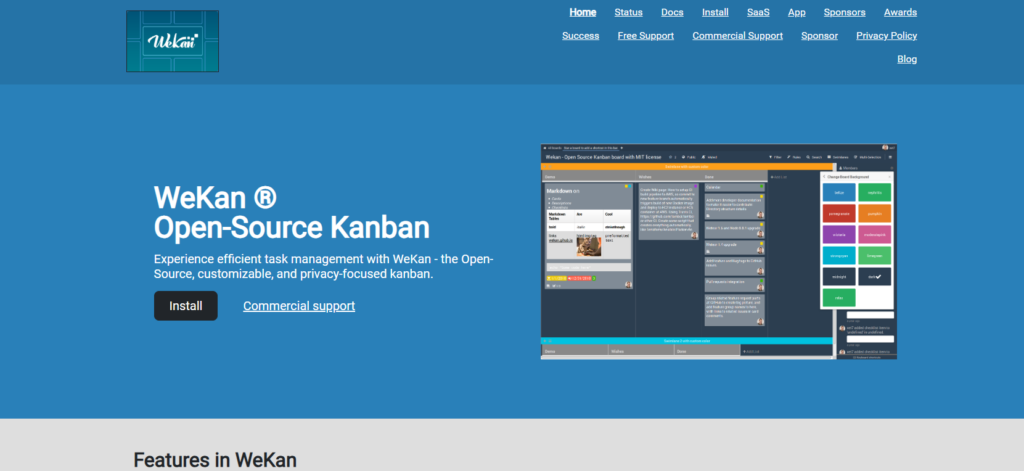
Task: Open Commercial Support in the top navigation
Action: tap(738, 35)
